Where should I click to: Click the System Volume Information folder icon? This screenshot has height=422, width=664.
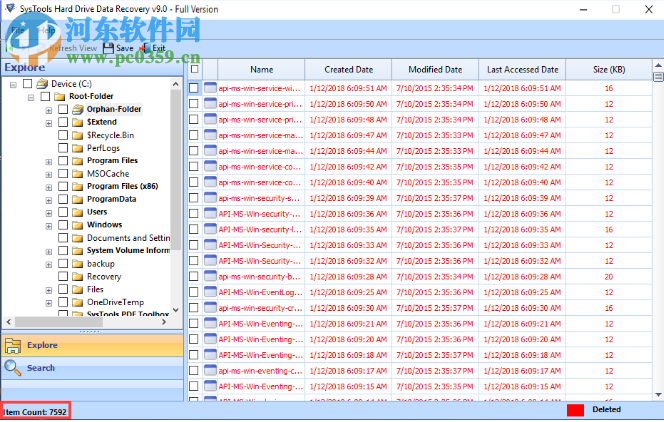tap(77, 251)
